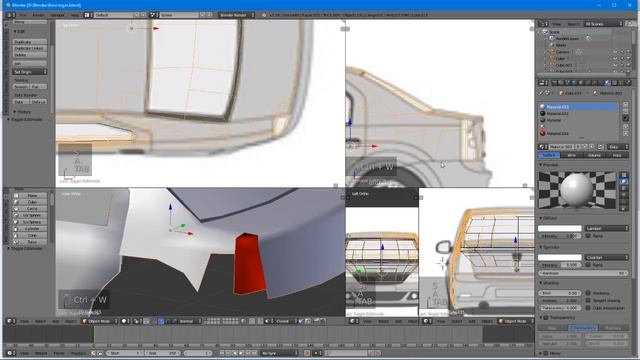Screen dimensions: 640x360
Task: Toggle the Transparency checkbox
Action: click(546, 317)
